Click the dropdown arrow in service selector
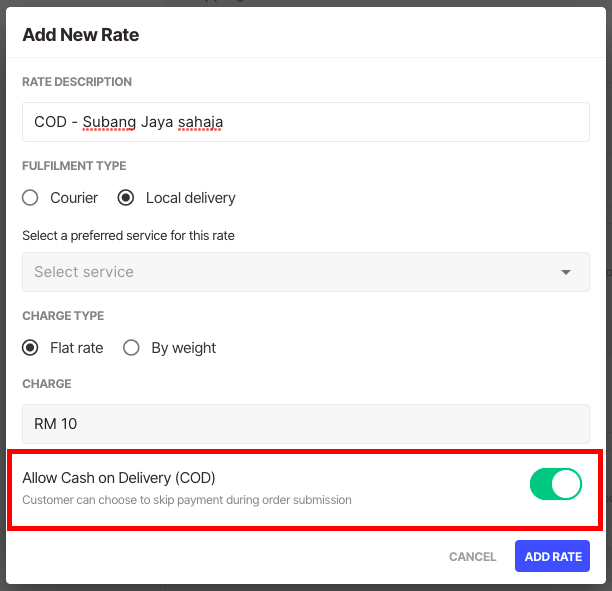The image size is (612, 591). [x=566, y=272]
